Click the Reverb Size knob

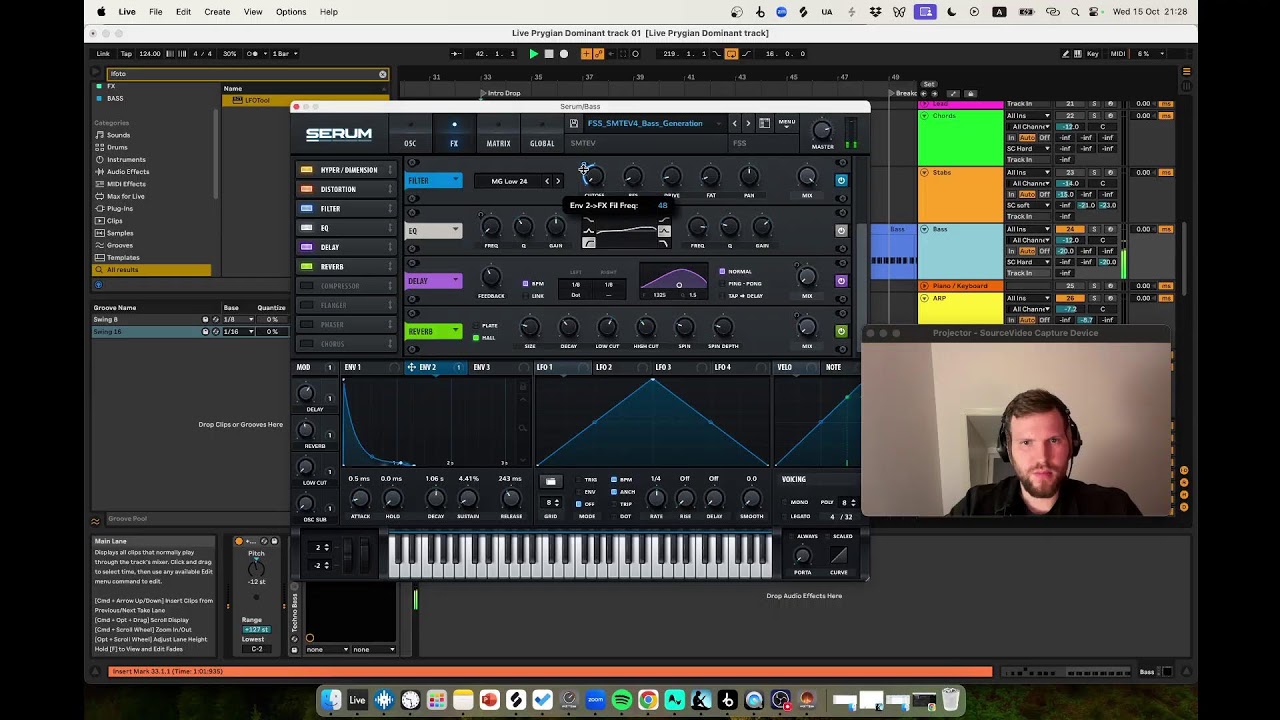coord(530,327)
